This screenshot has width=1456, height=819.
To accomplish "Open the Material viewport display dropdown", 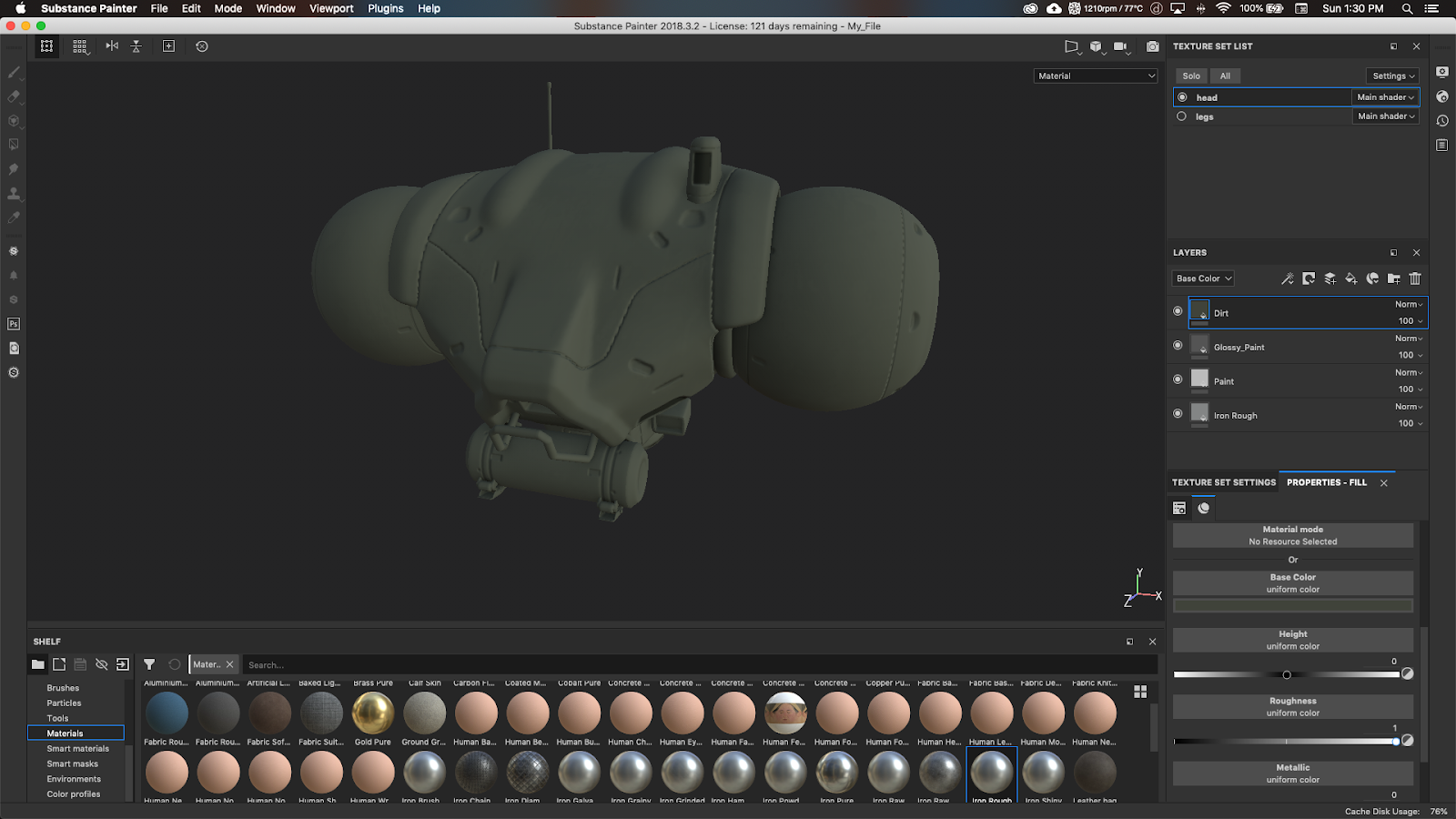I will (x=1095, y=76).
